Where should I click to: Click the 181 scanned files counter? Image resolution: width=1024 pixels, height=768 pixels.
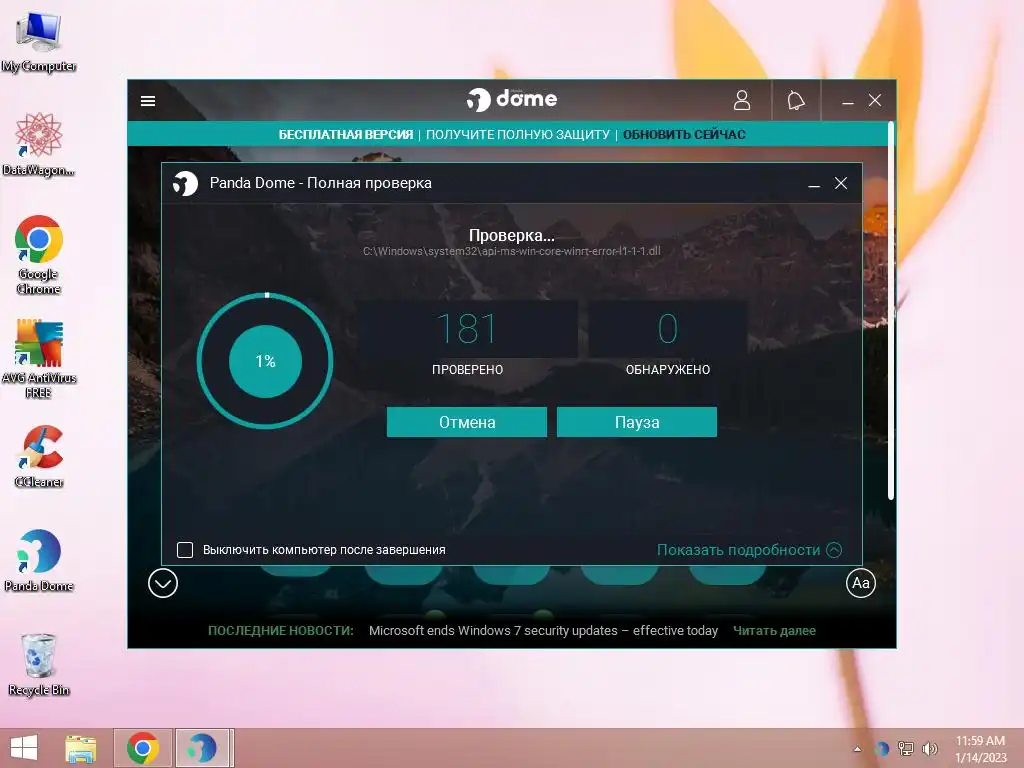[467, 328]
